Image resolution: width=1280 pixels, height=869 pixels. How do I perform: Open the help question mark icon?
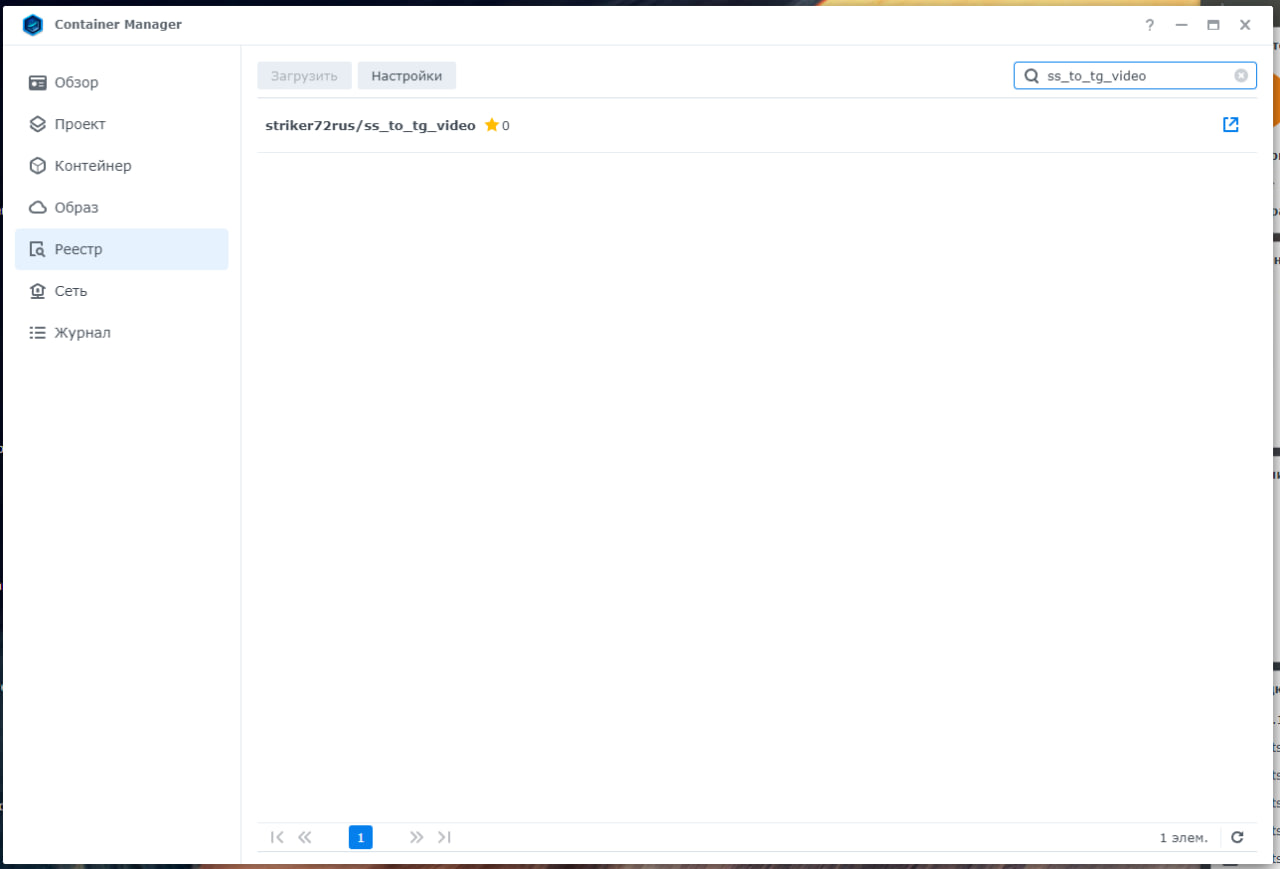point(1150,25)
